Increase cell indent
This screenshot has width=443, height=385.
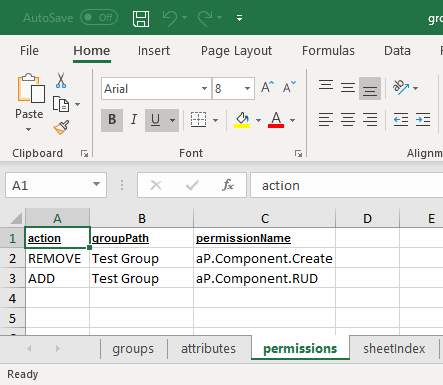423,120
